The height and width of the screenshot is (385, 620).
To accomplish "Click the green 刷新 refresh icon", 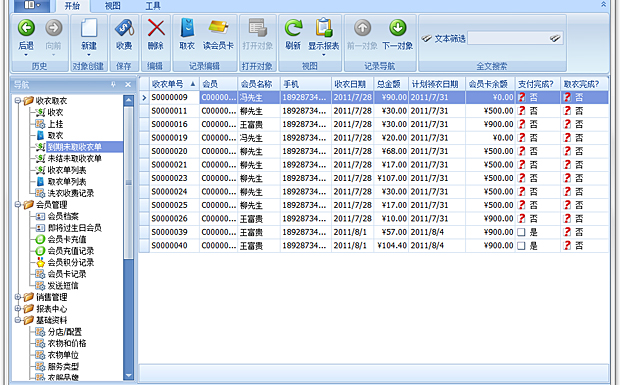I will [293, 28].
